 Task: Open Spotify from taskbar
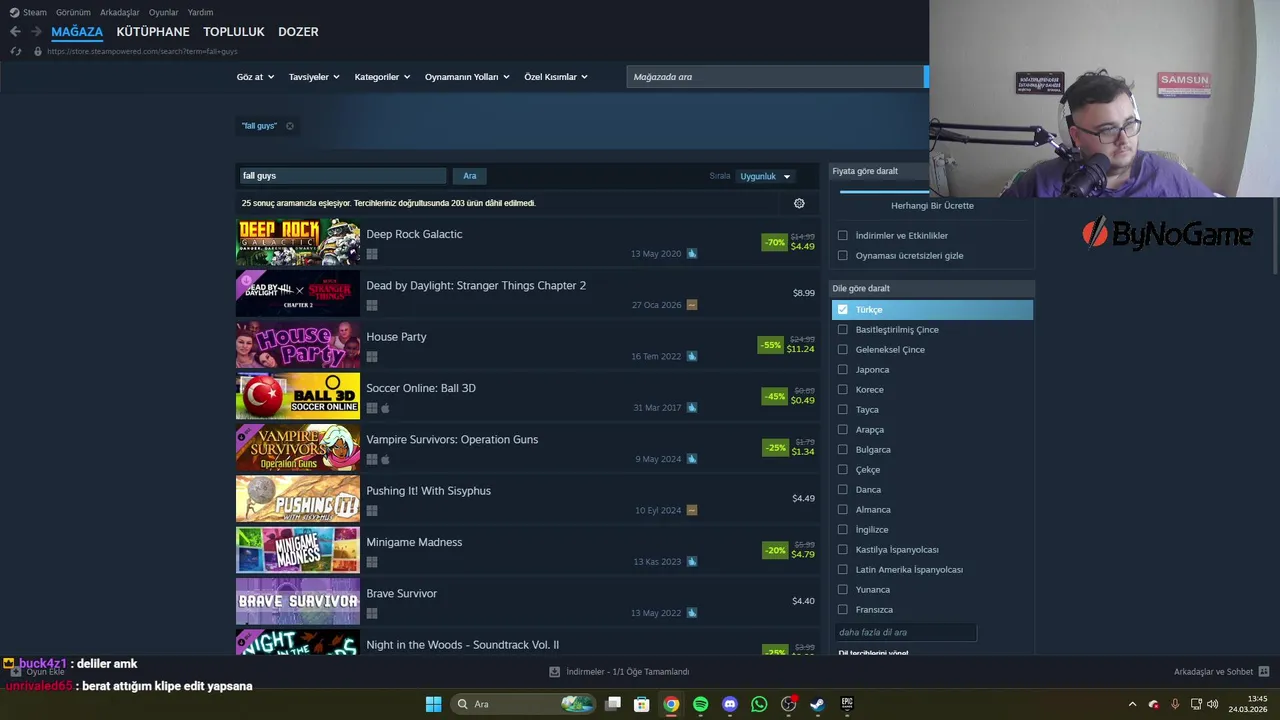[700, 704]
